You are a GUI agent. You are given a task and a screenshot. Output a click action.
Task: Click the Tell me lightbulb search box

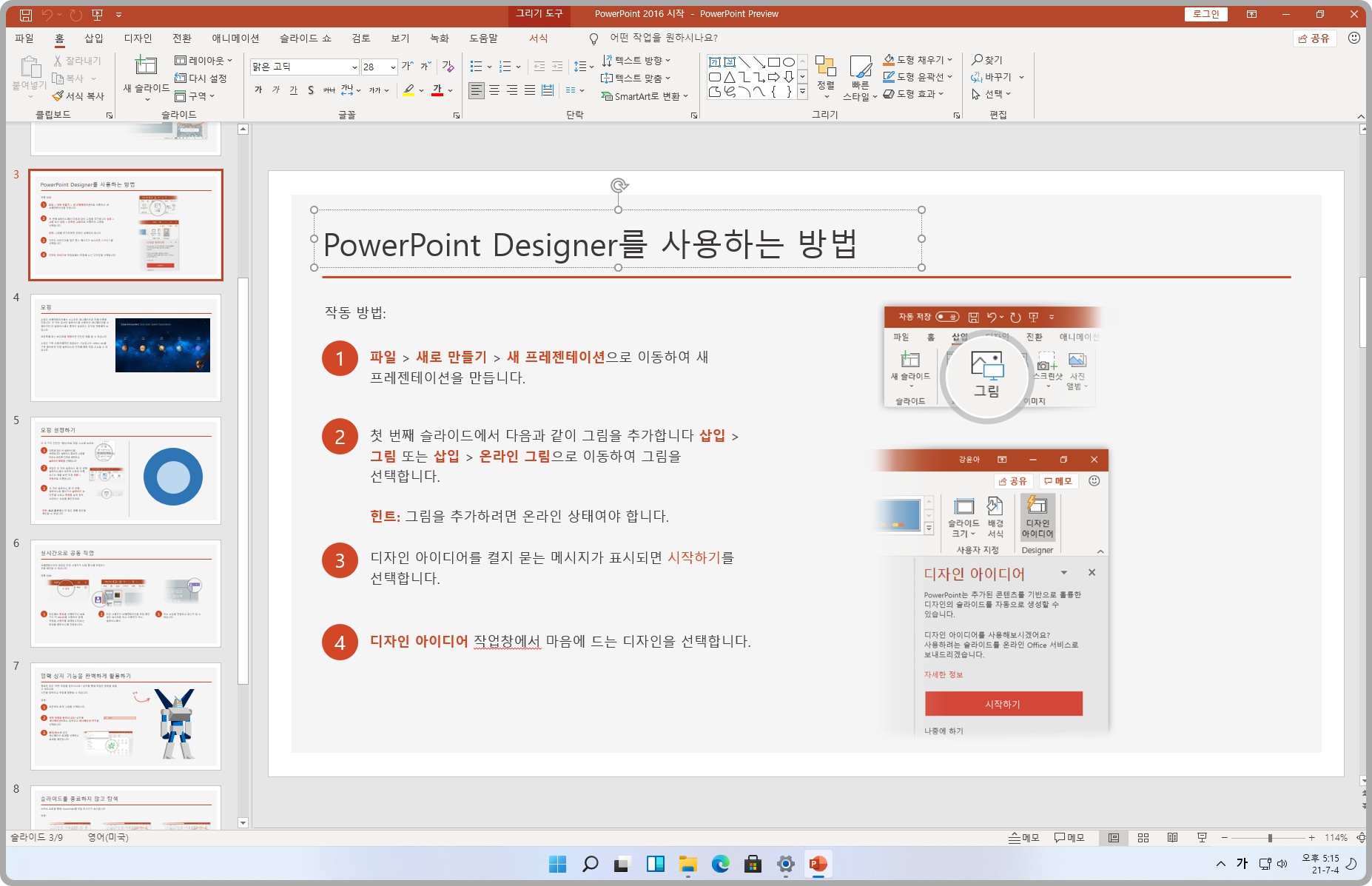[x=654, y=38]
